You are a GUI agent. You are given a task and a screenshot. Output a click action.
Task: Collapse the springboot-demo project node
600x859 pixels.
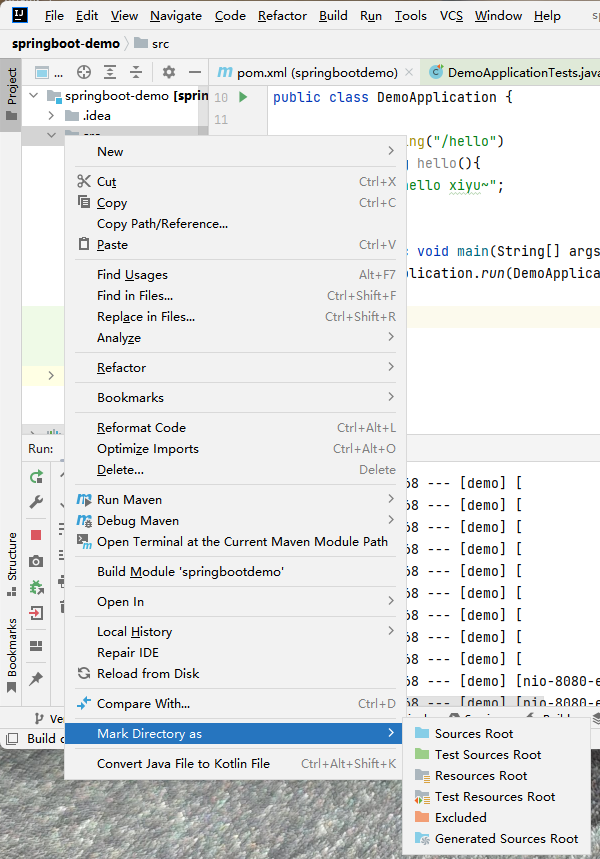pos(34,96)
